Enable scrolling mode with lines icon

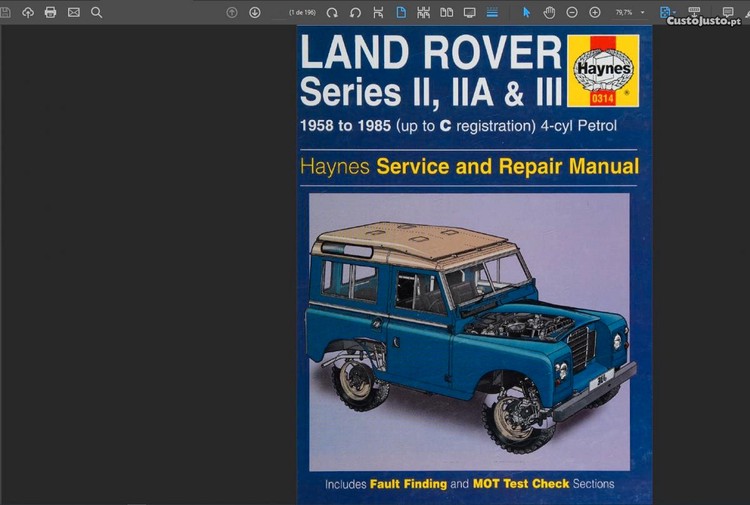tap(492, 12)
